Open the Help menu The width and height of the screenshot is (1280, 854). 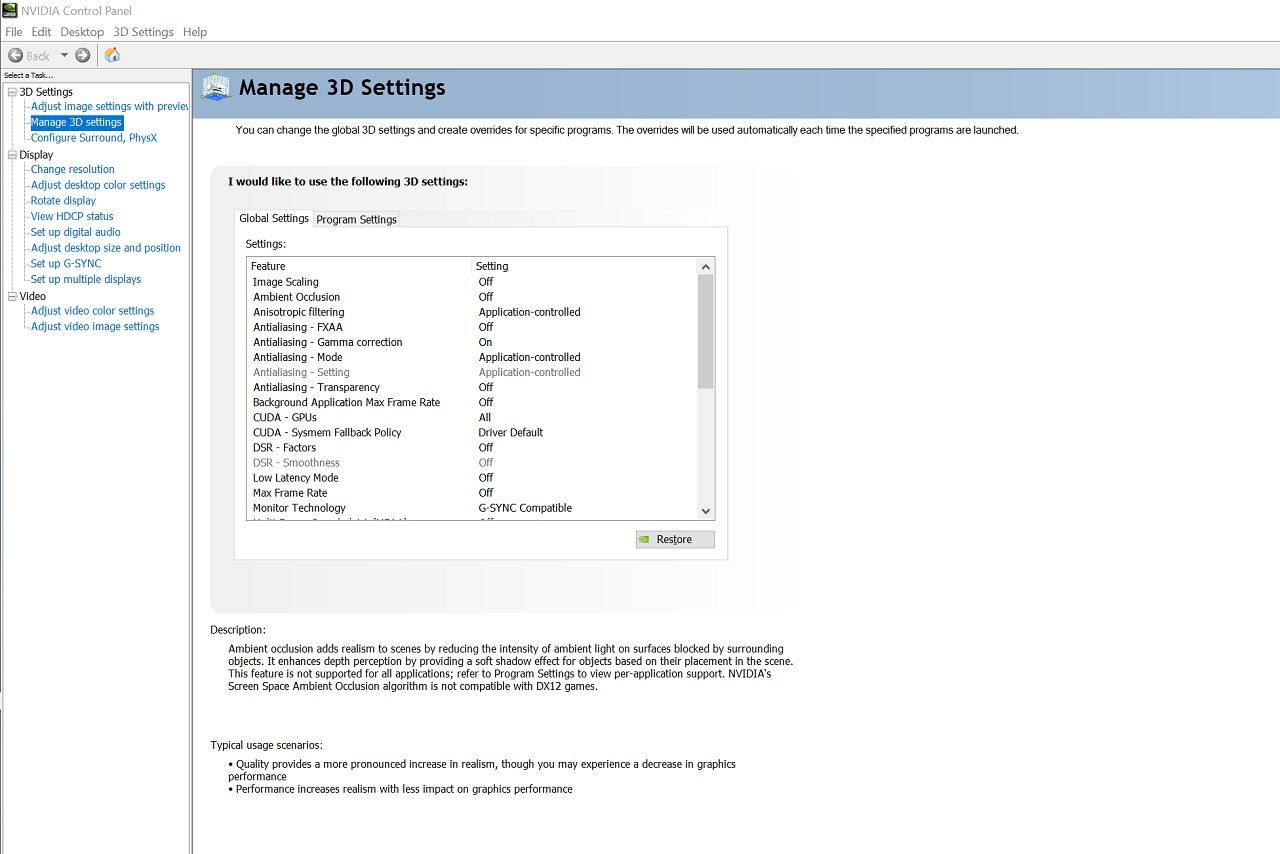(195, 32)
